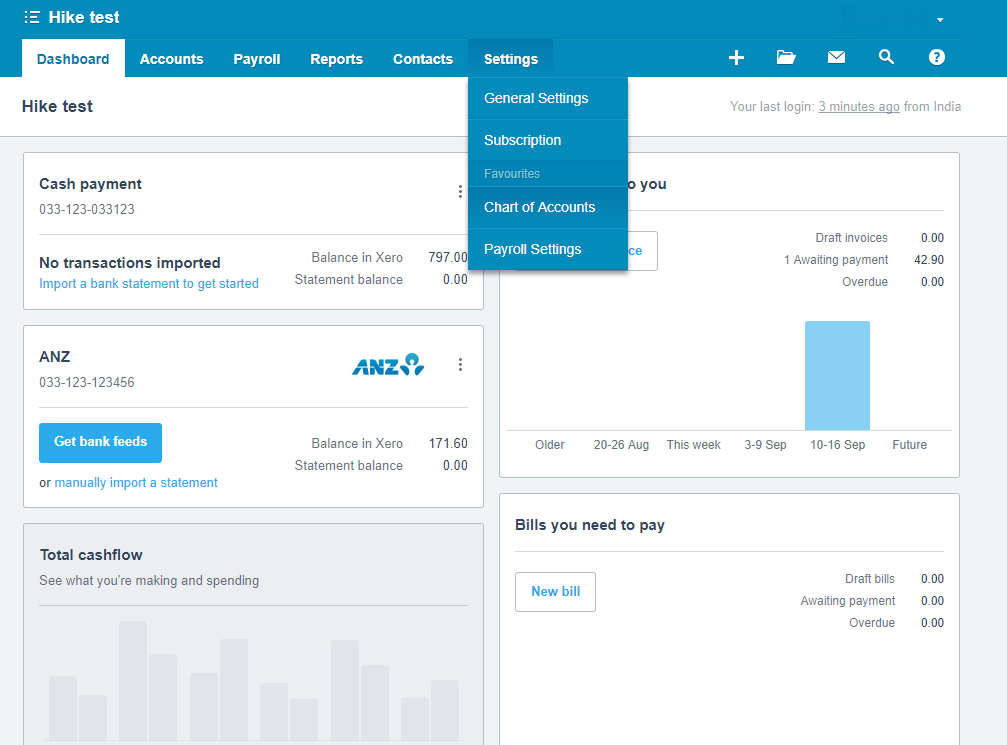Open the mail inbox icon
Screen dimensions: 1007x745
[836, 57]
